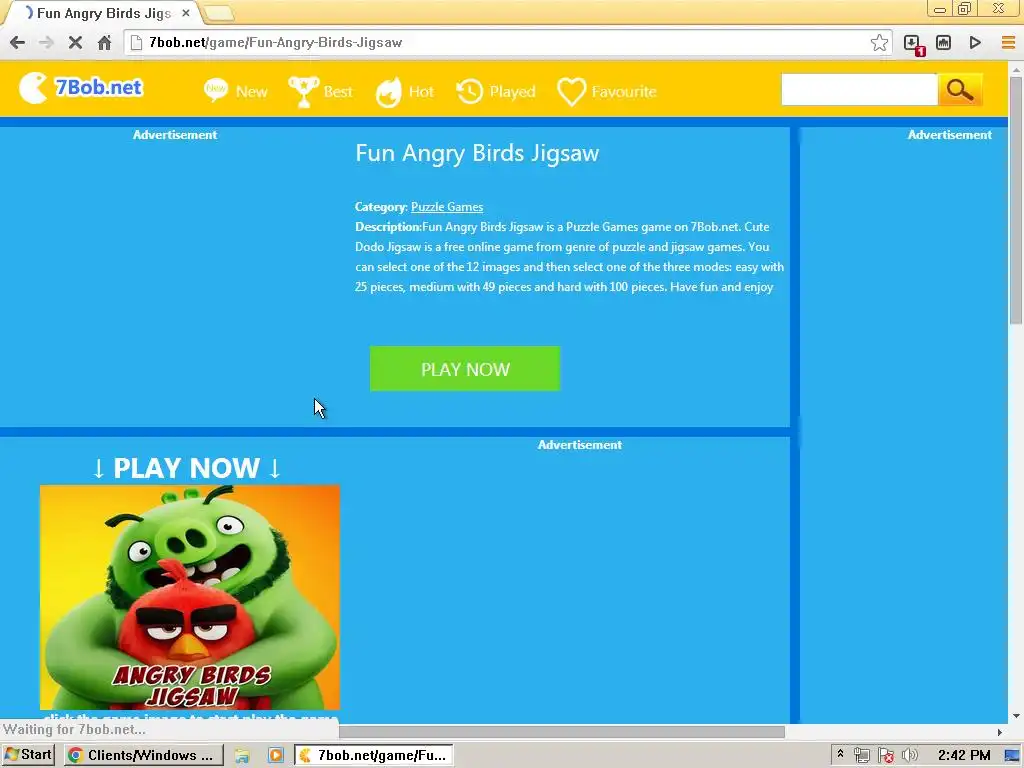Screen dimensions: 1024x768
Task: Click the green PLAY NOW button
Action: click(x=465, y=369)
